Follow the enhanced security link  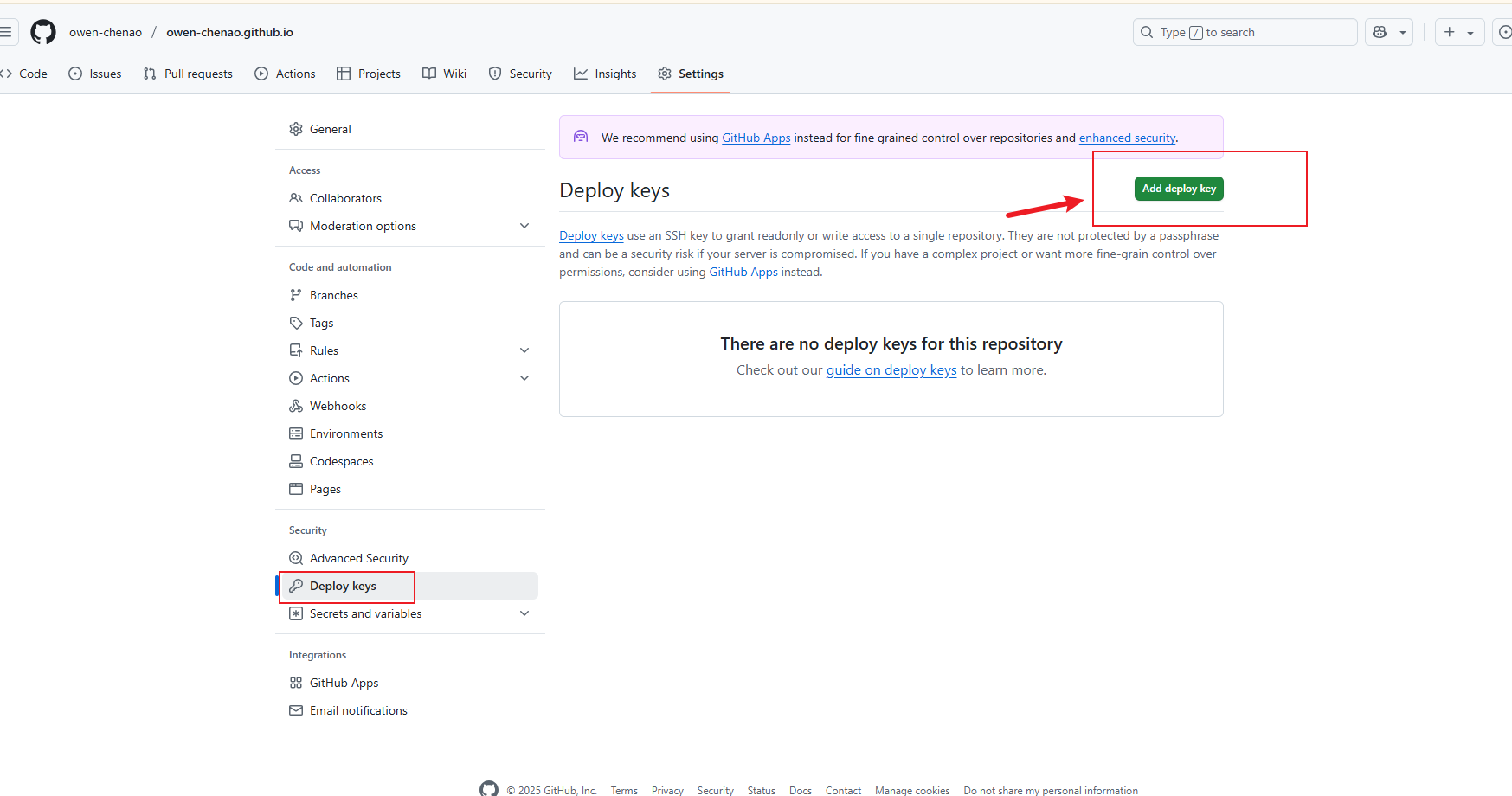(x=1127, y=138)
